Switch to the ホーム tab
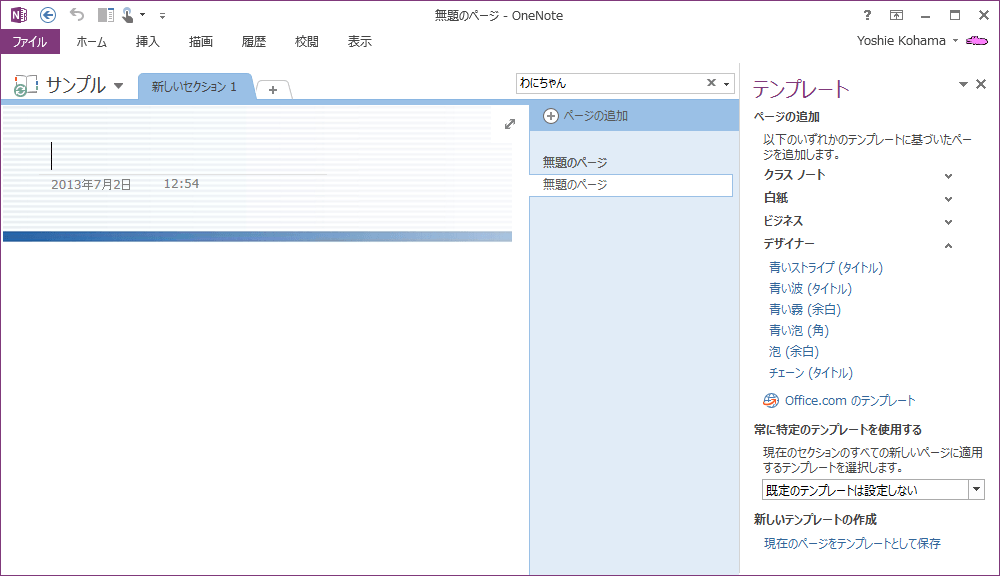1000x576 pixels. (x=91, y=41)
